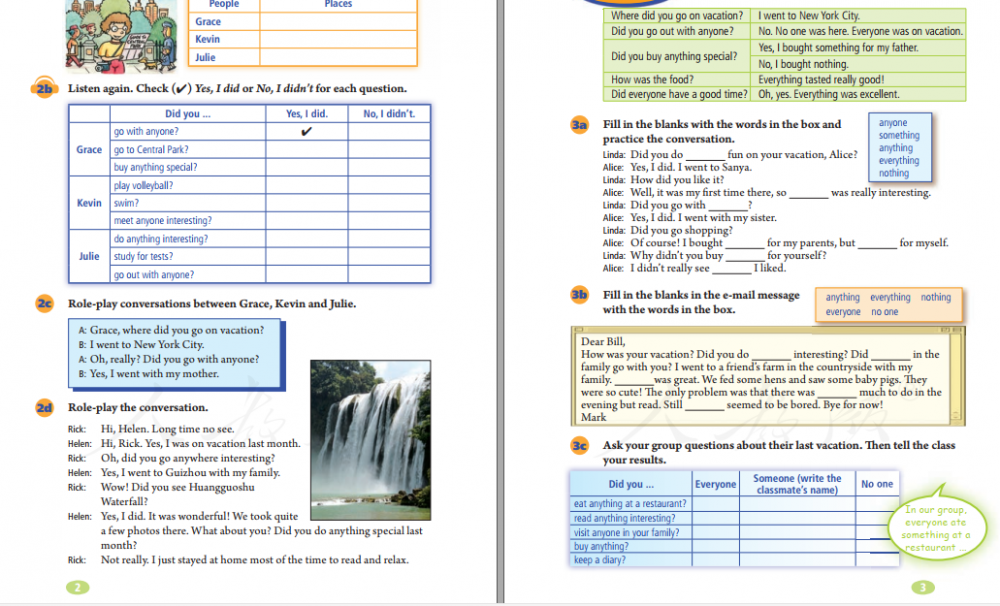
Task: Click the green page number 3 badge
Action: pyautogui.click(x=922, y=588)
